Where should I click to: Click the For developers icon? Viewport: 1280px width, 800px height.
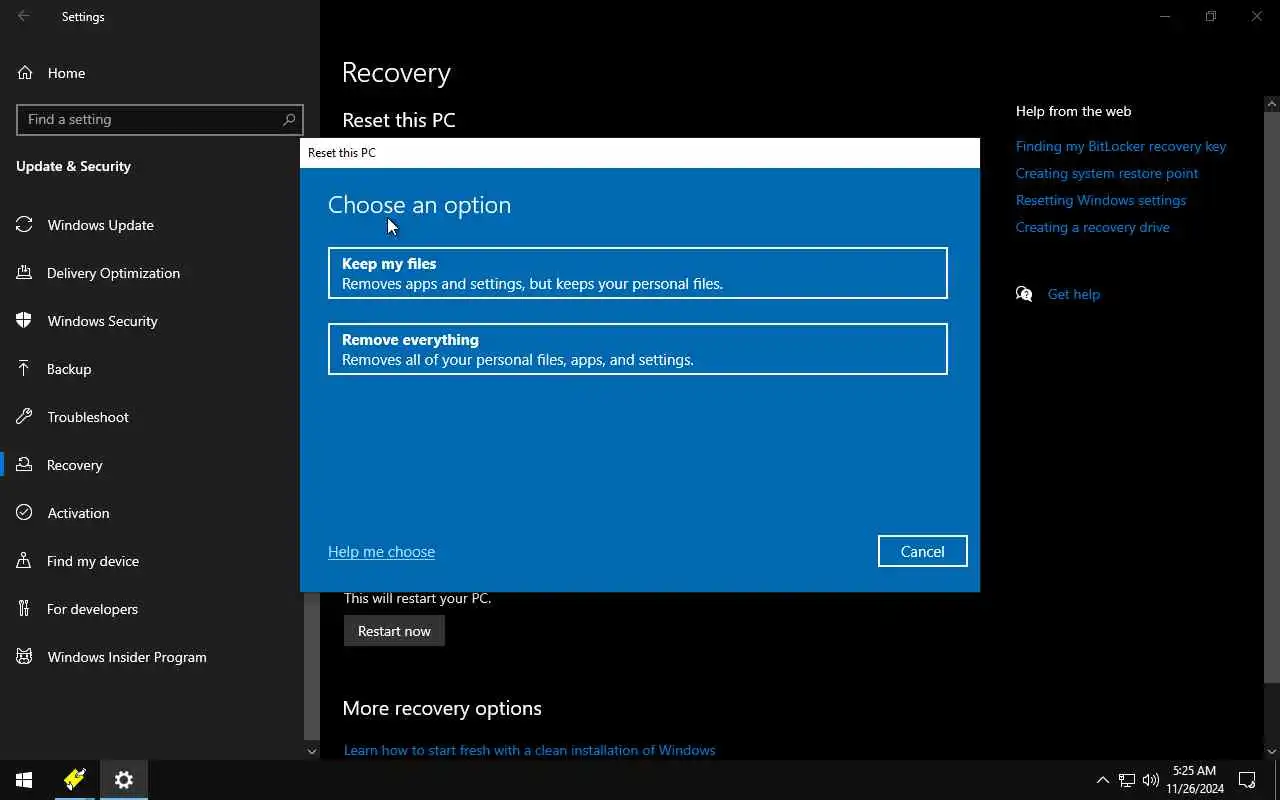[x=25, y=609]
